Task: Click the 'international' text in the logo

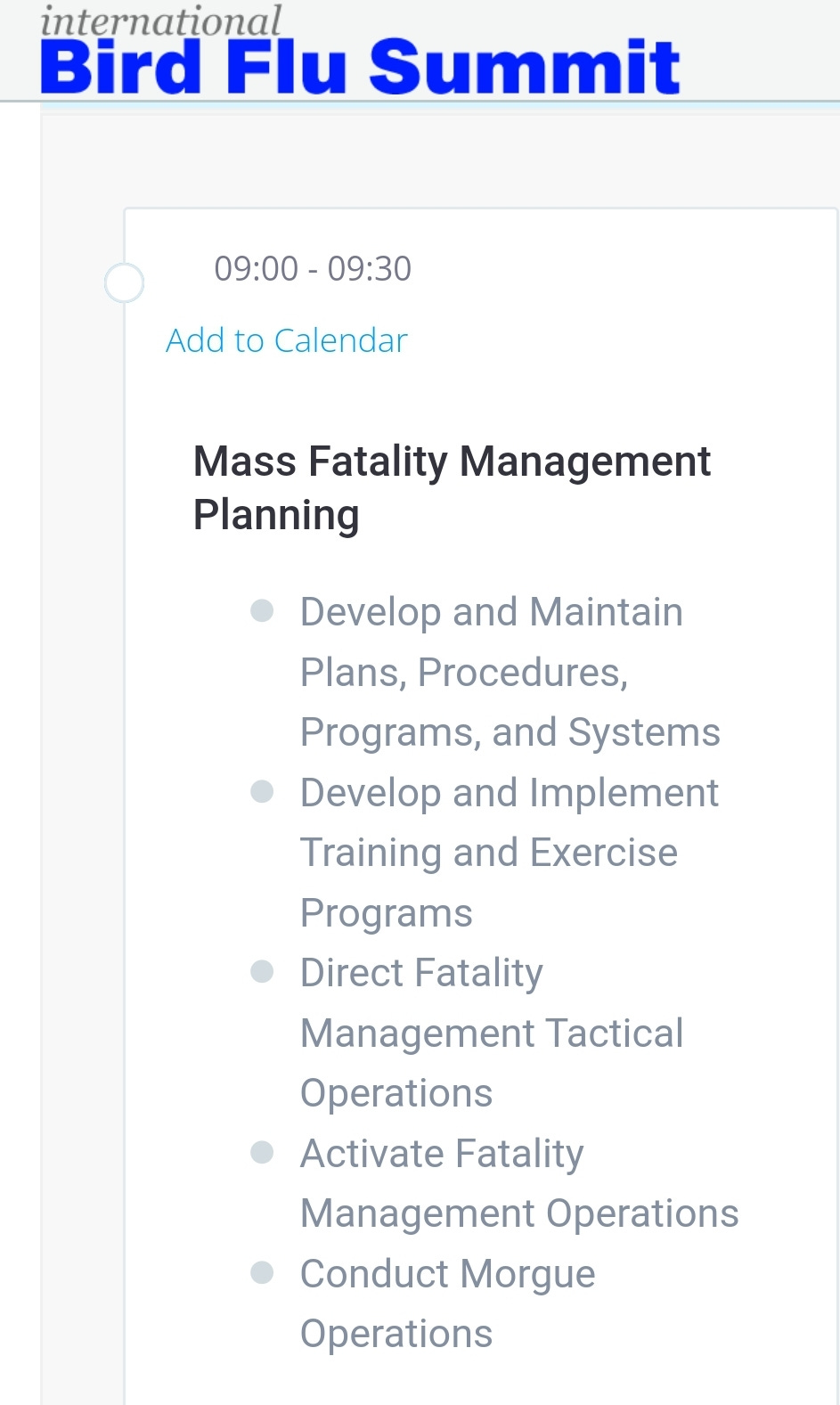Action: pyautogui.click(x=160, y=20)
